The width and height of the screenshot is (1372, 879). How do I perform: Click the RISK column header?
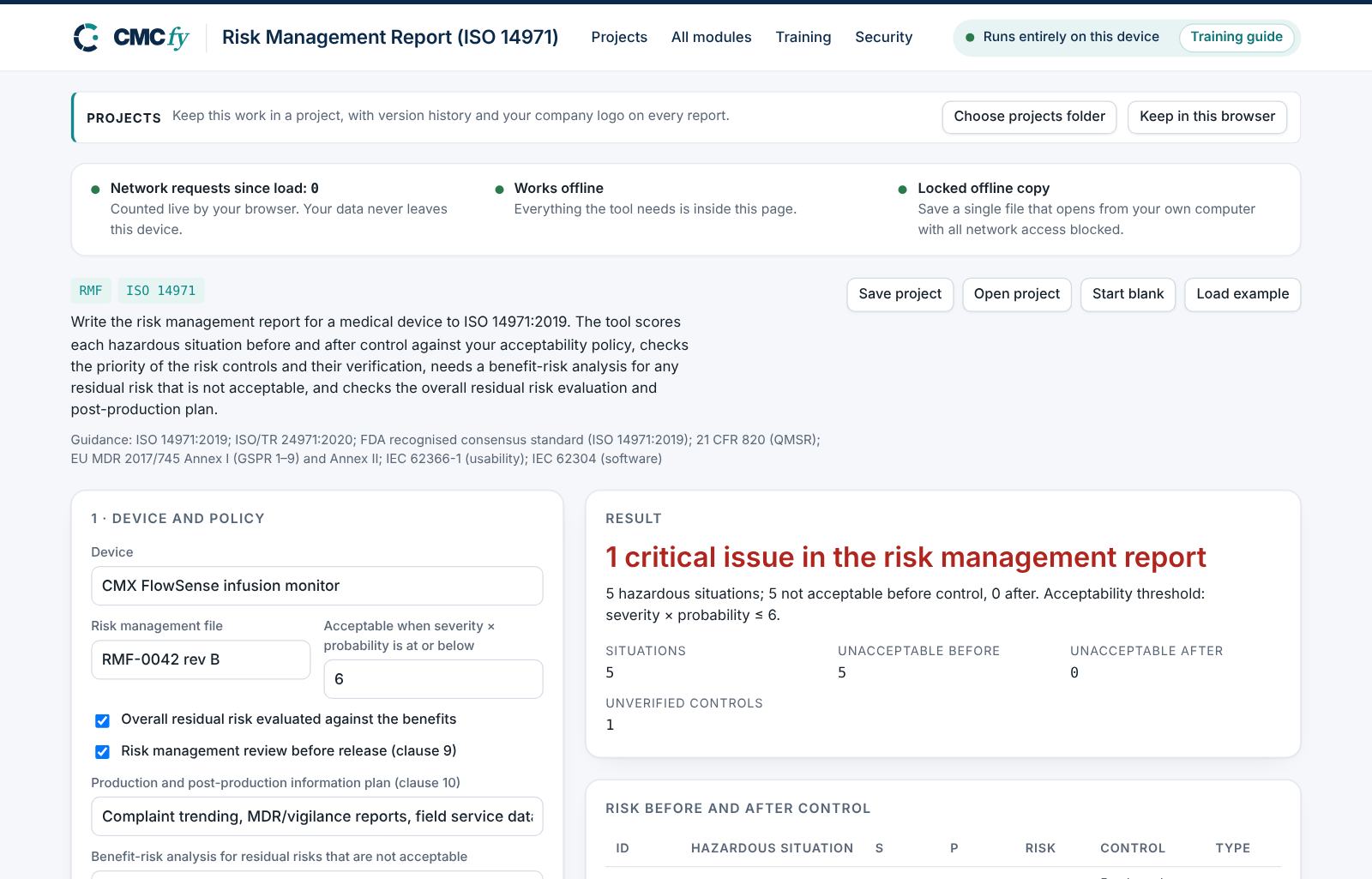[1040, 848]
